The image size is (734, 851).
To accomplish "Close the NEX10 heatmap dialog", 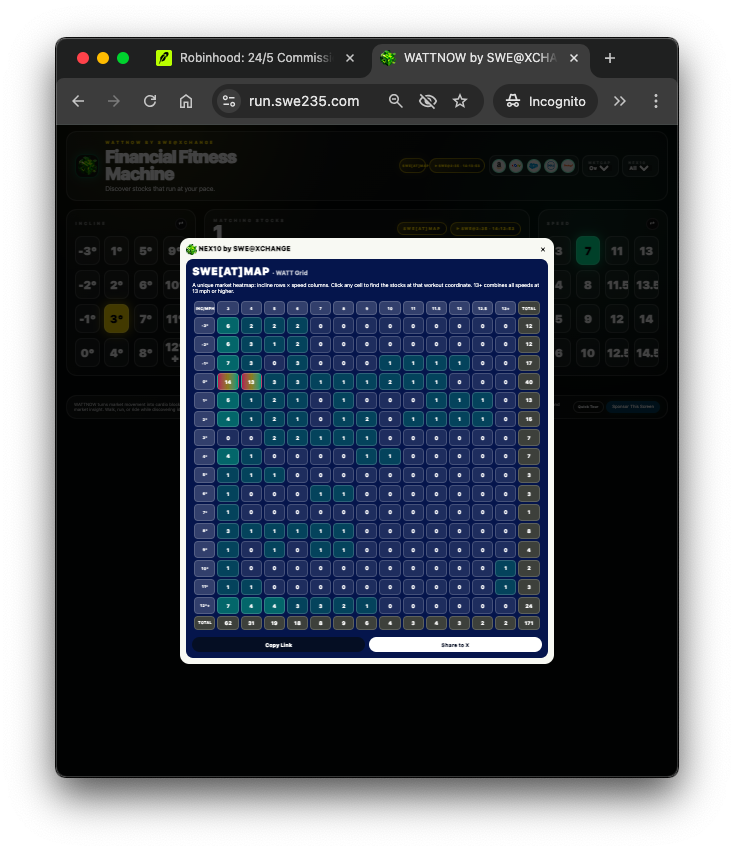I will [x=543, y=250].
